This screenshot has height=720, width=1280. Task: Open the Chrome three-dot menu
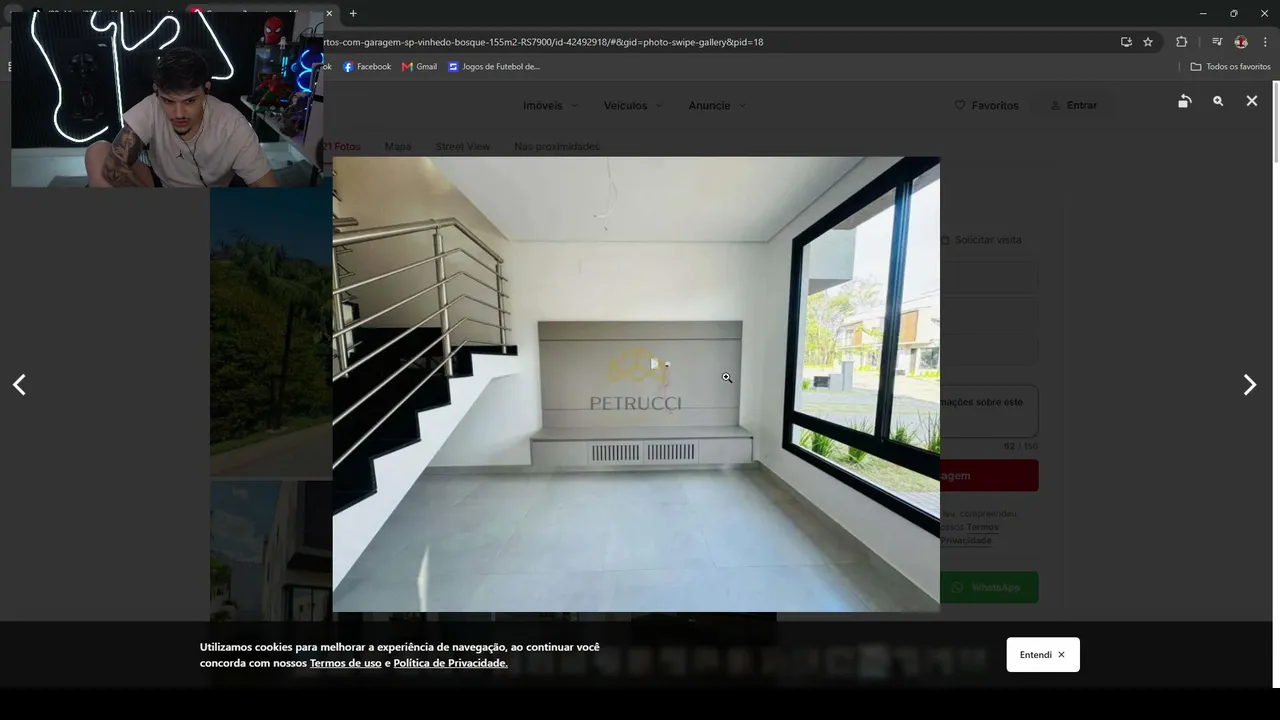1265,42
